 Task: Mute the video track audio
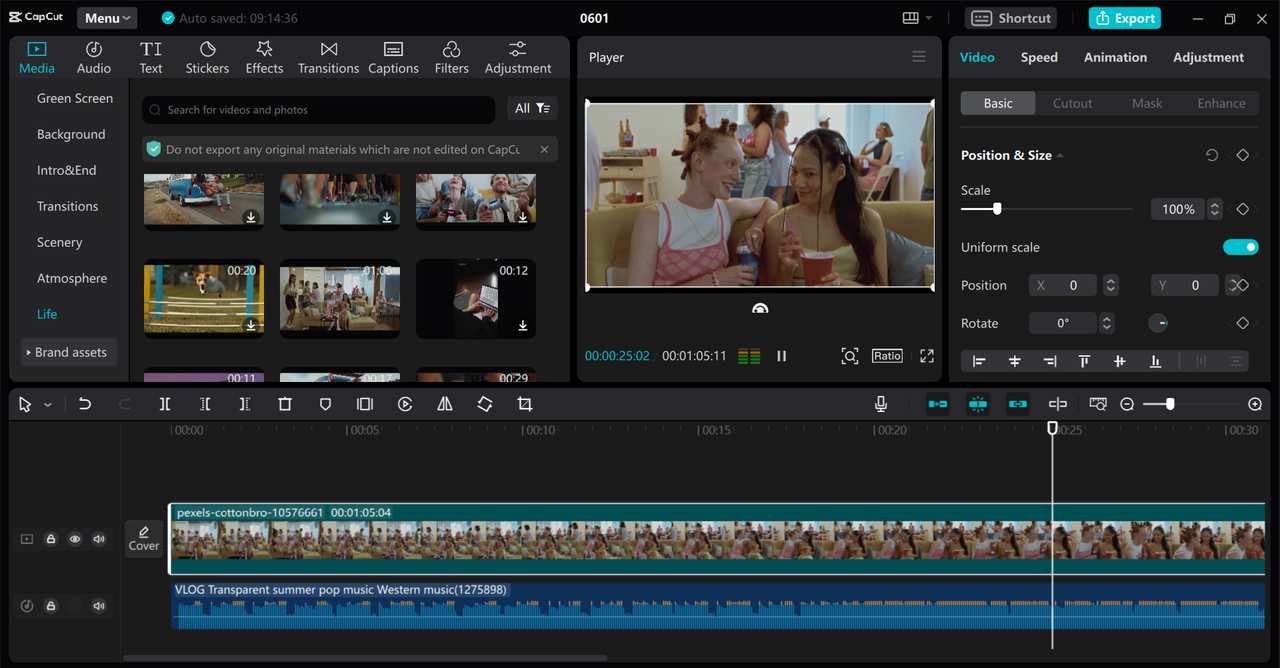(99, 539)
